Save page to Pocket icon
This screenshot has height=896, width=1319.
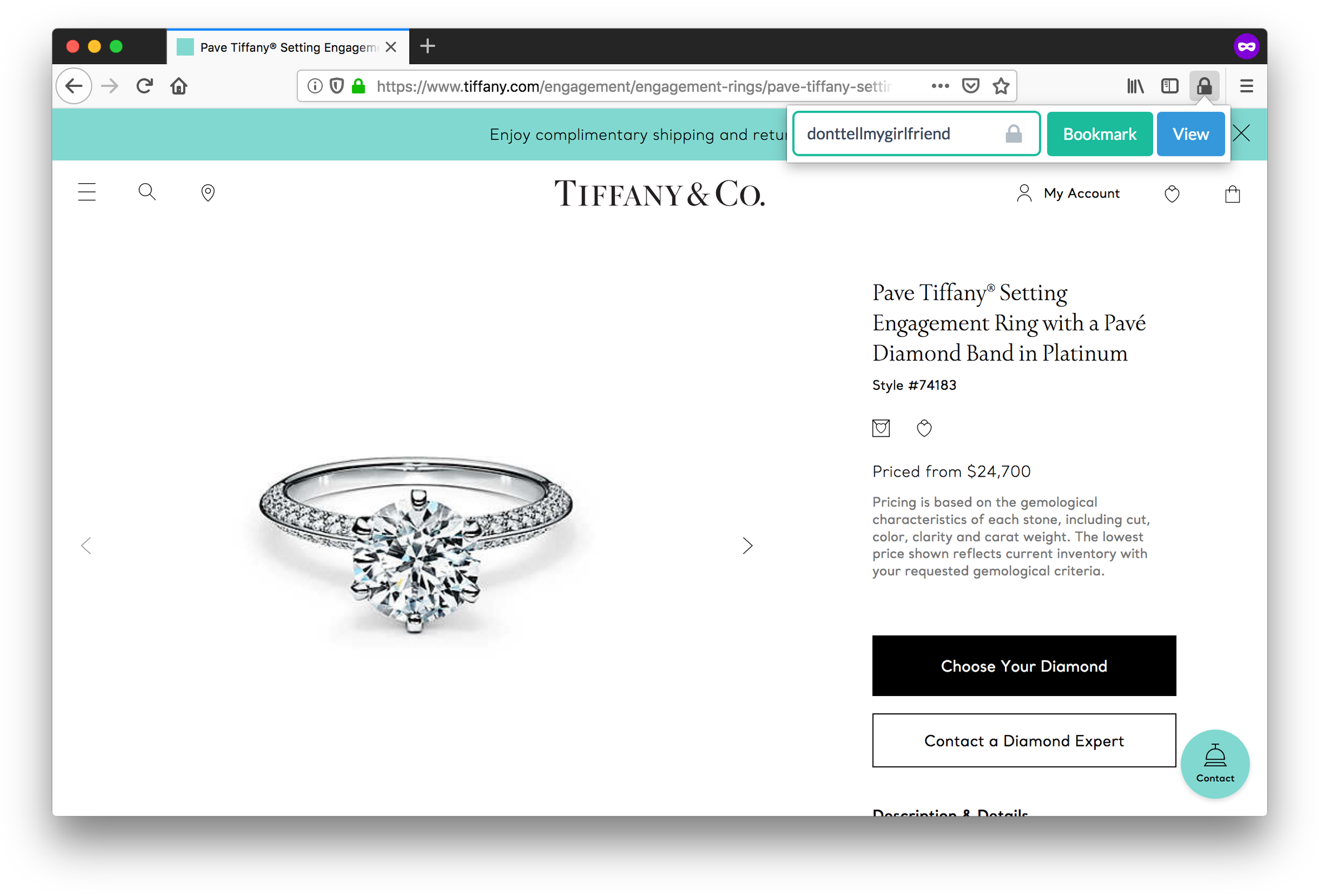click(x=970, y=86)
